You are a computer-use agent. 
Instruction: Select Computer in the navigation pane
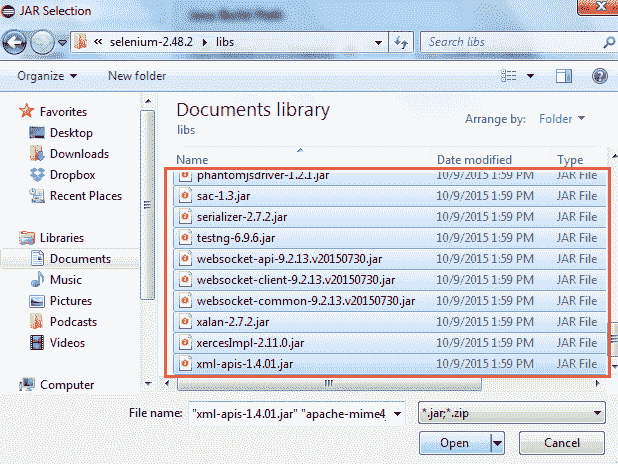(x=67, y=385)
